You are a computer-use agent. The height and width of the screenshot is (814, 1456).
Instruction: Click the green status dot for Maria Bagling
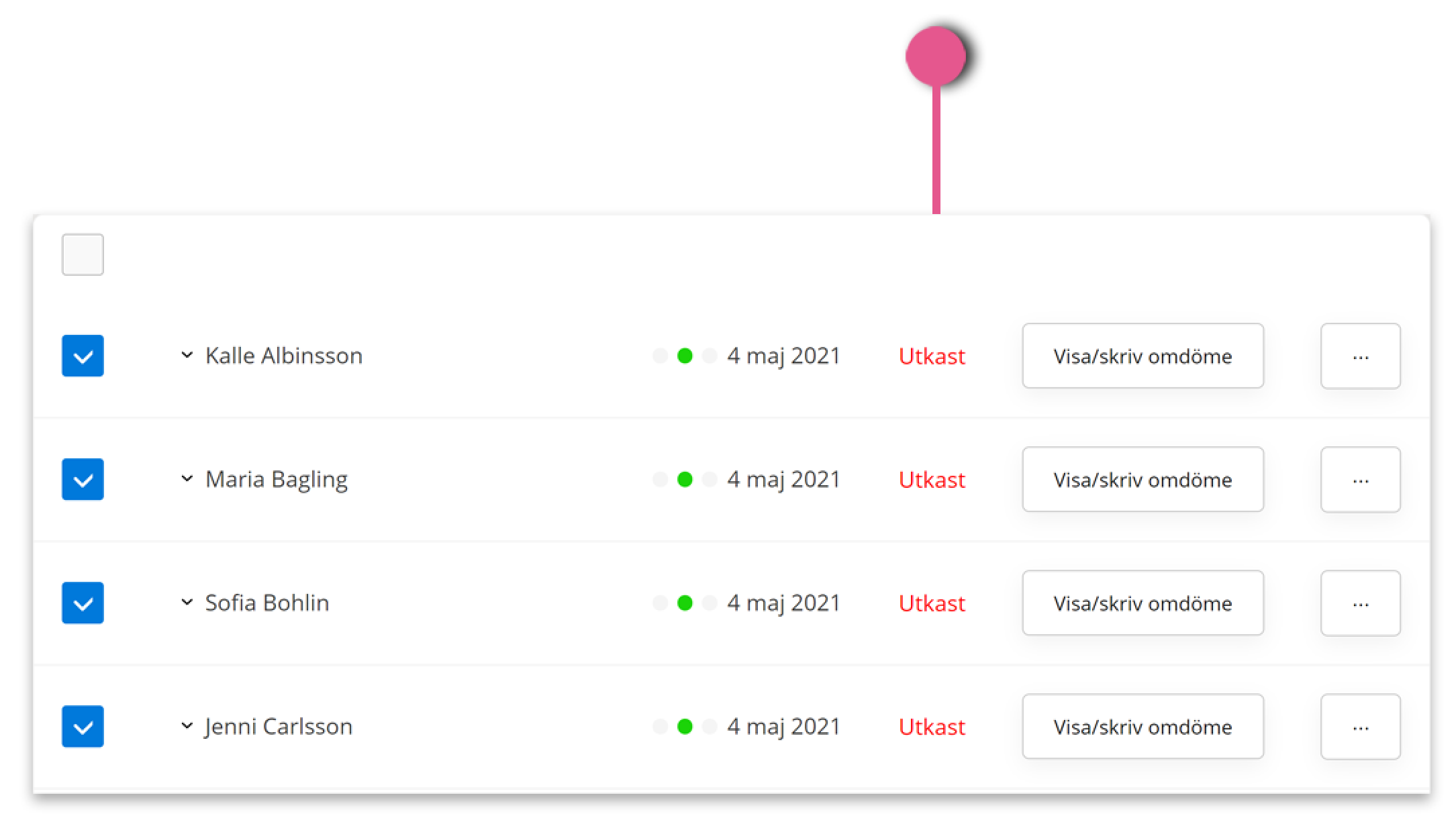(685, 479)
